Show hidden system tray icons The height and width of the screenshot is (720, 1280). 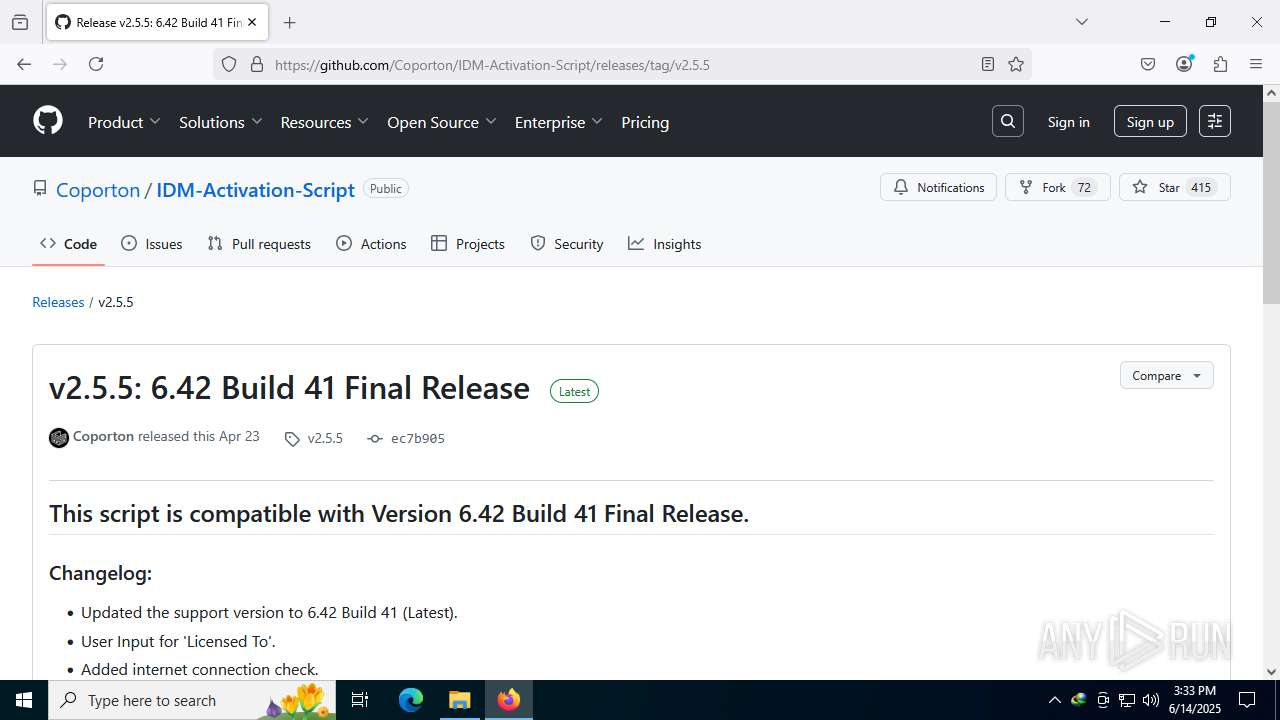click(x=1054, y=700)
